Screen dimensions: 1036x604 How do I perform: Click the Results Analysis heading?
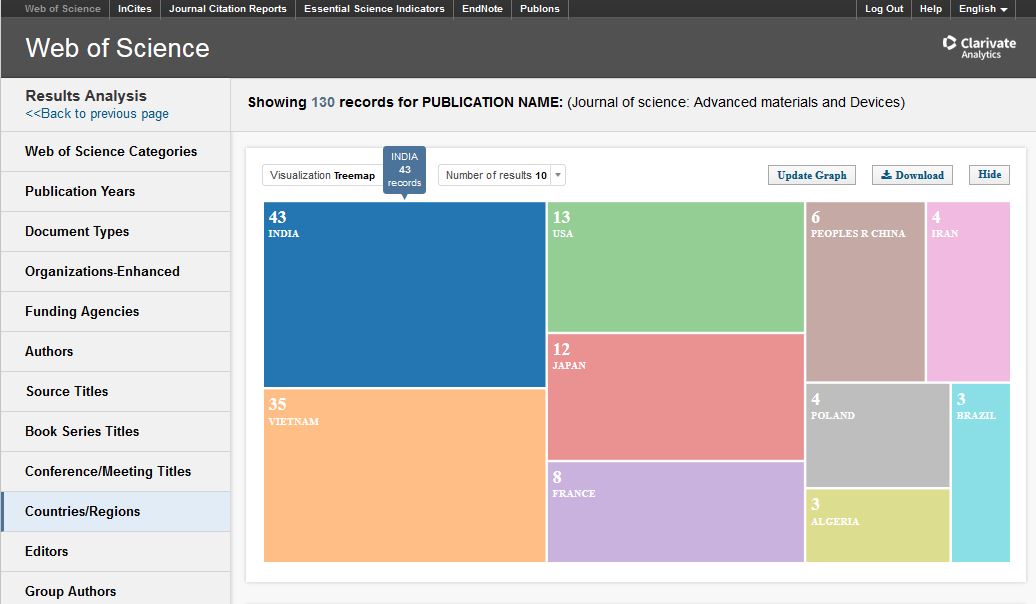tap(86, 96)
